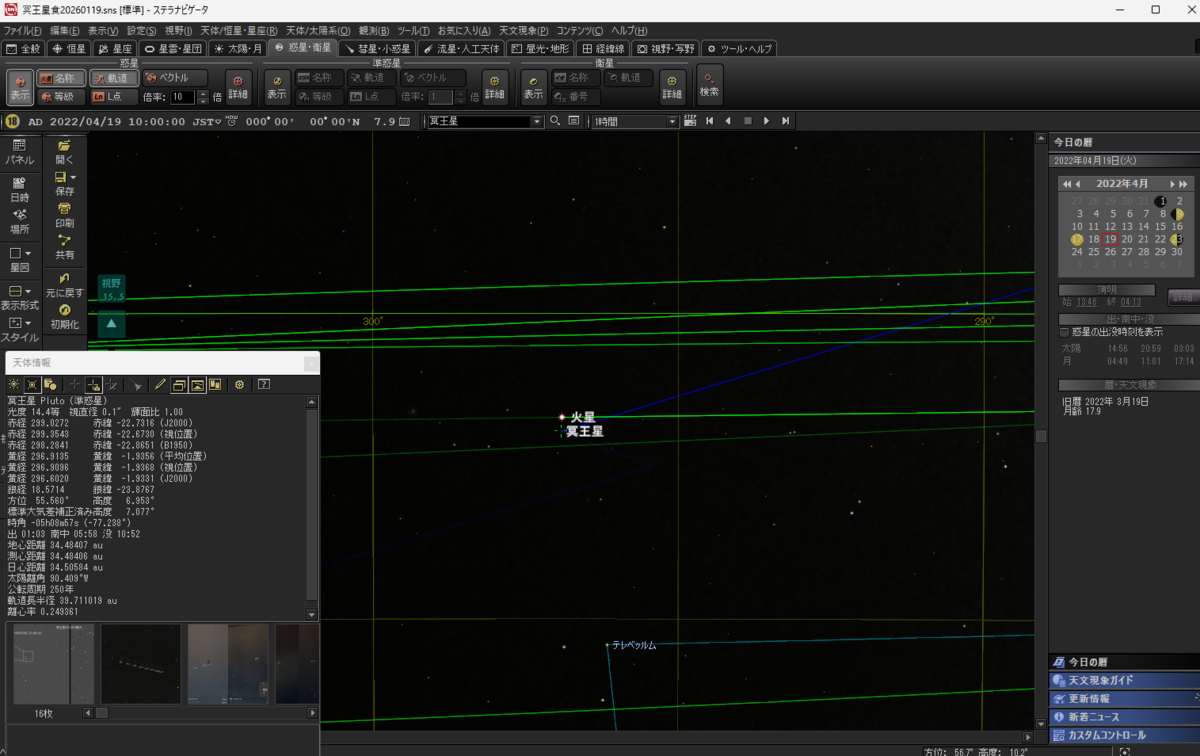Click the 共有 share icon
Screen dimensions: 1200x756
pyautogui.click(x=64, y=247)
